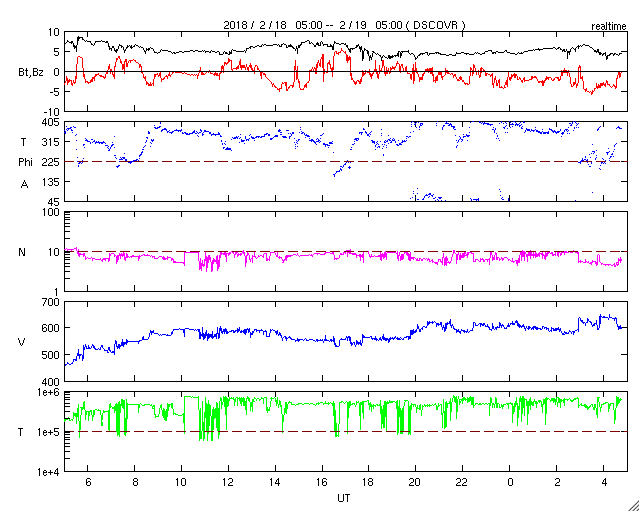Click the "600" velocity tick value

pyautogui.click(x=51, y=328)
